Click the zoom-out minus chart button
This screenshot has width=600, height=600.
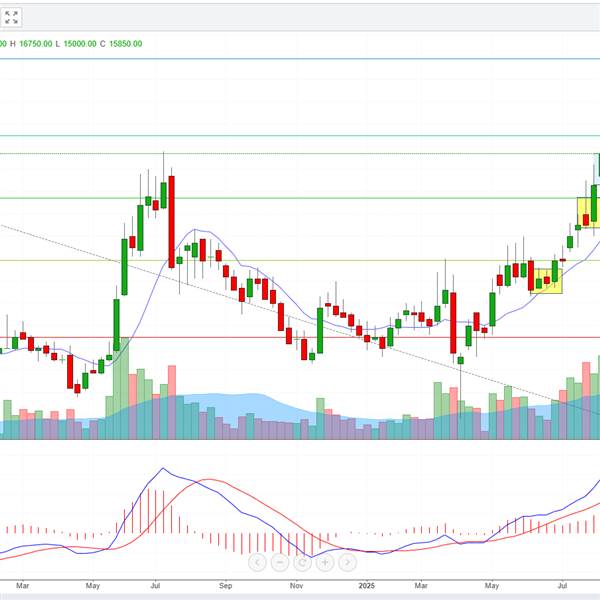pyautogui.click(x=280, y=562)
